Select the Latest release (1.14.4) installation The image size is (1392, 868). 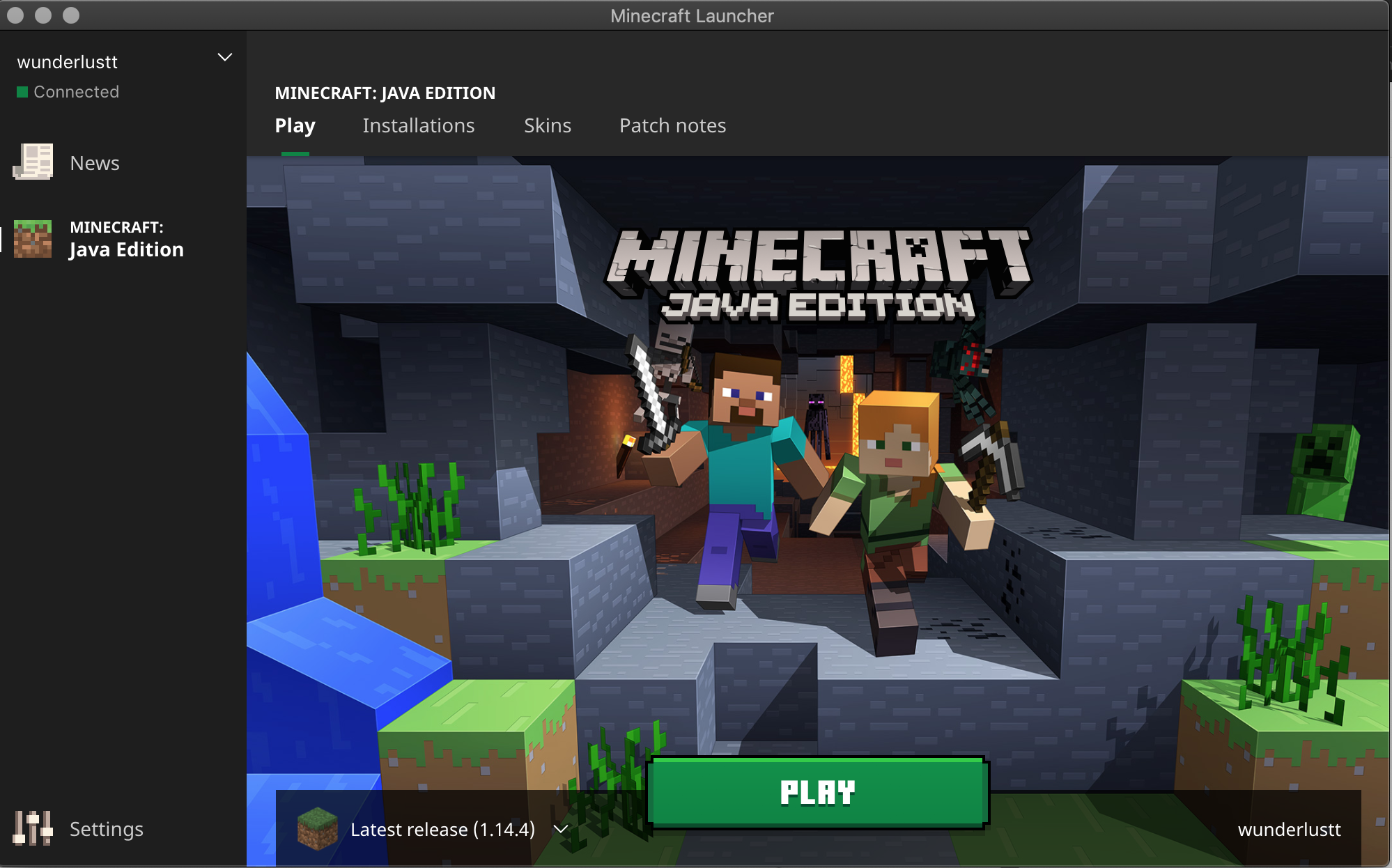tap(442, 829)
